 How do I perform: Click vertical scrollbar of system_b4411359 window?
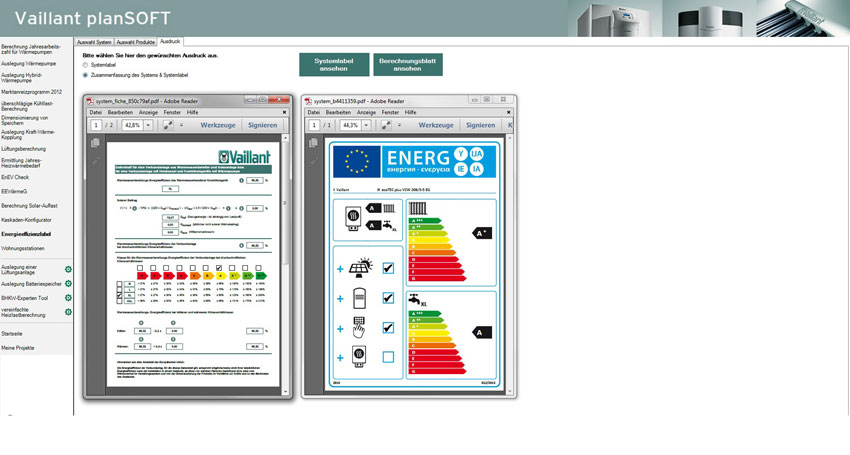[x=510, y=265]
